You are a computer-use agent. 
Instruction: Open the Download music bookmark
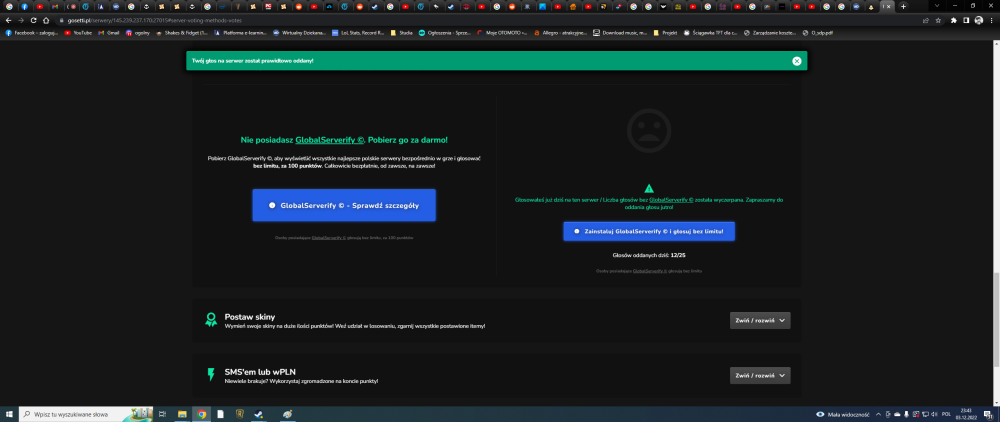(x=619, y=32)
